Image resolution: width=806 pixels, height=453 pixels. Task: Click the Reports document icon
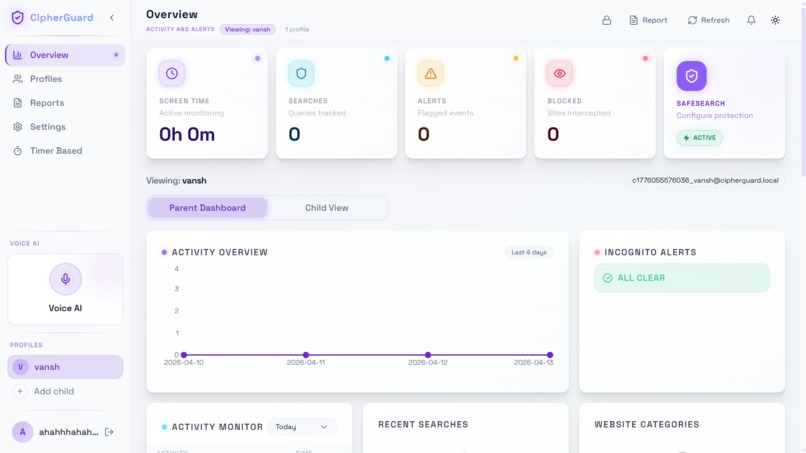pyautogui.click(x=17, y=103)
